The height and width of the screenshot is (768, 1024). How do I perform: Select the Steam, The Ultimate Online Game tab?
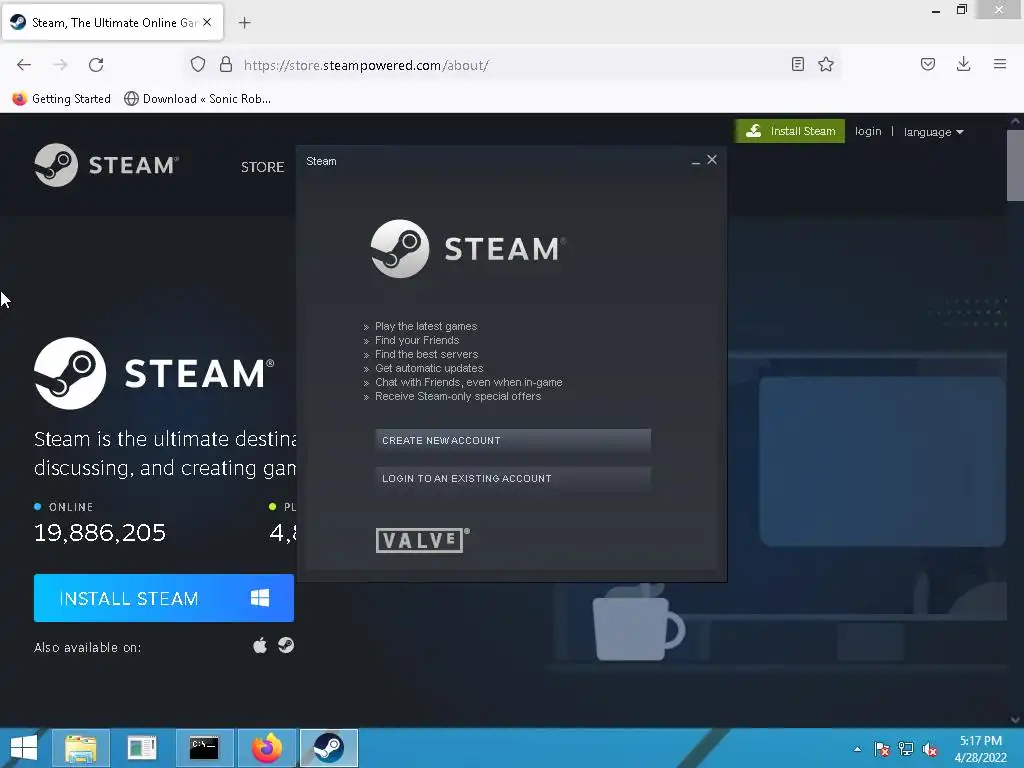click(113, 22)
